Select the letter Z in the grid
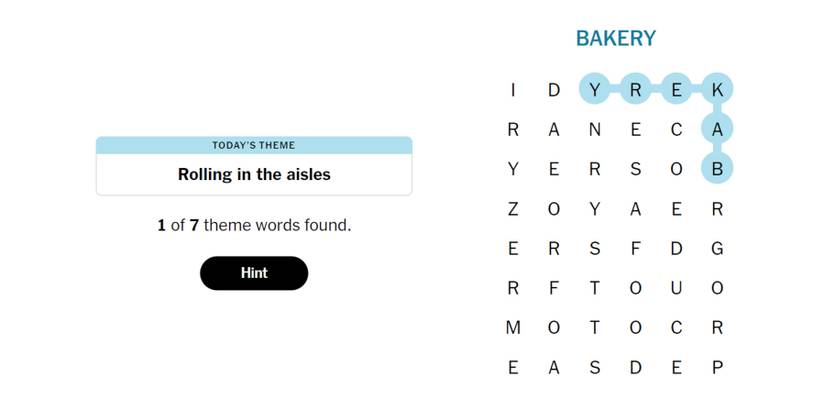The width and height of the screenshot is (825, 413). click(513, 209)
